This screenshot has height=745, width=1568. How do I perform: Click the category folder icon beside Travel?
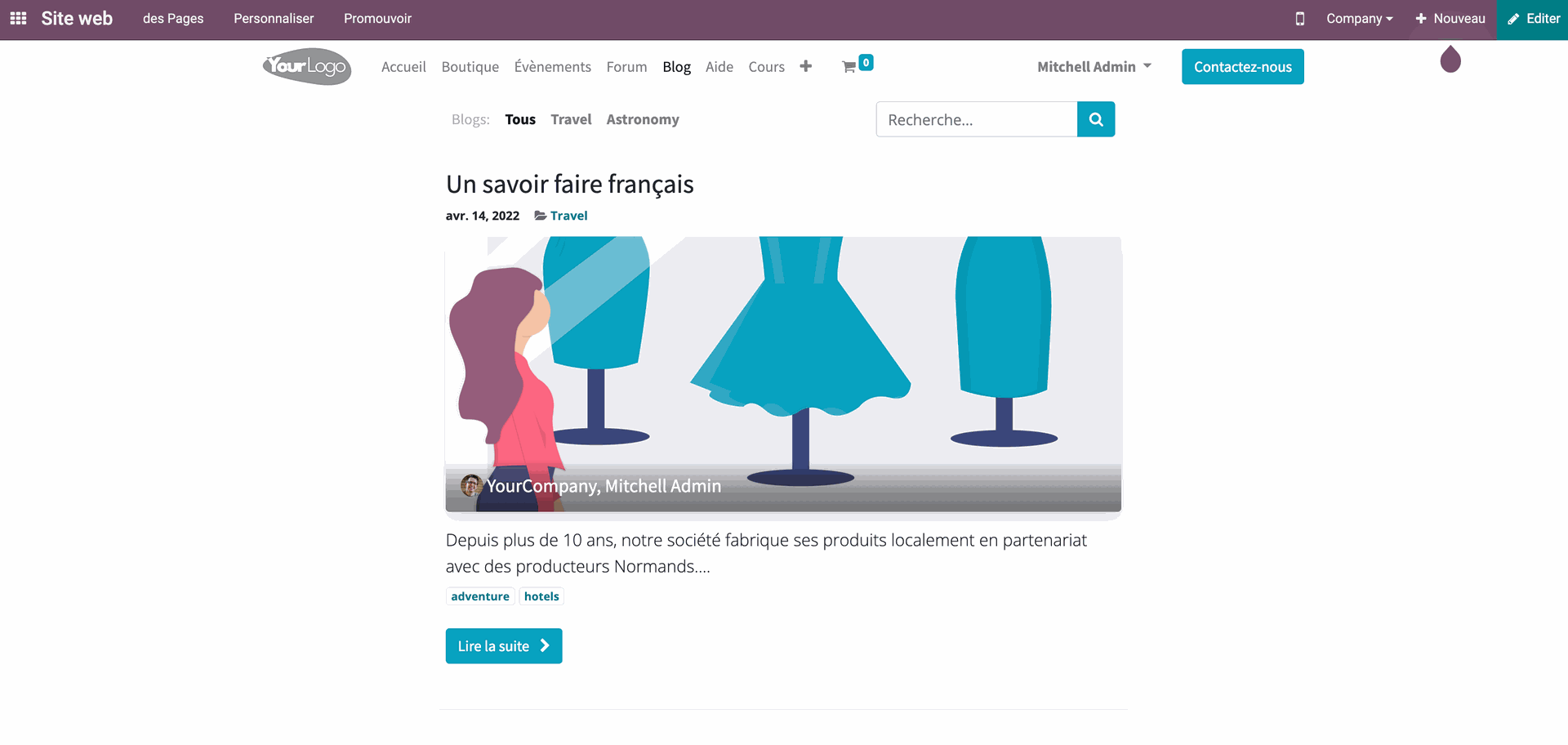click(x=540, y=215)
